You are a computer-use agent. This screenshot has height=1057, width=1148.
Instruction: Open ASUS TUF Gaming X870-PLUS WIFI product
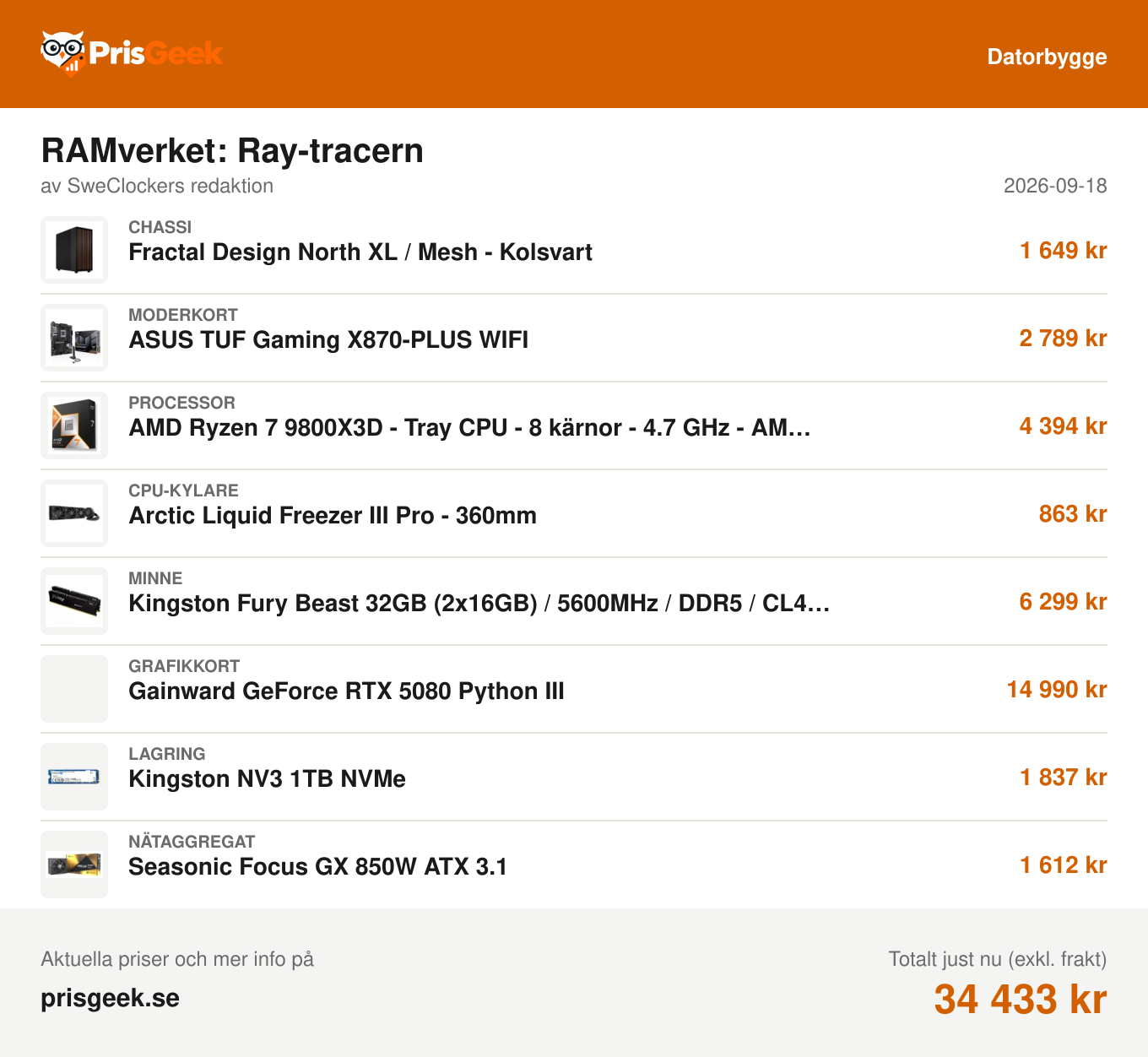328,340
